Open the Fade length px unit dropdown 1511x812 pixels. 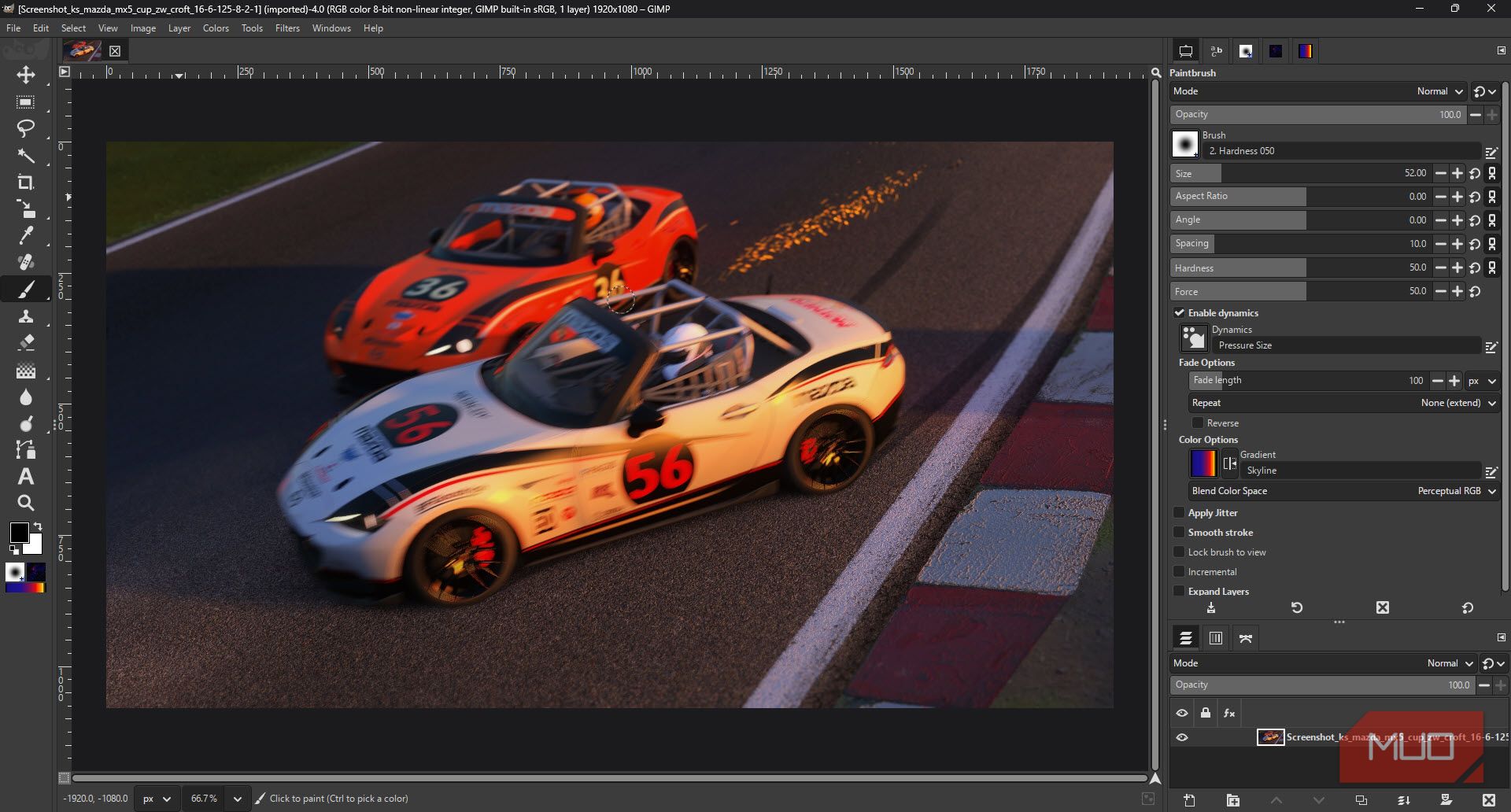[x=1482, y=381]
